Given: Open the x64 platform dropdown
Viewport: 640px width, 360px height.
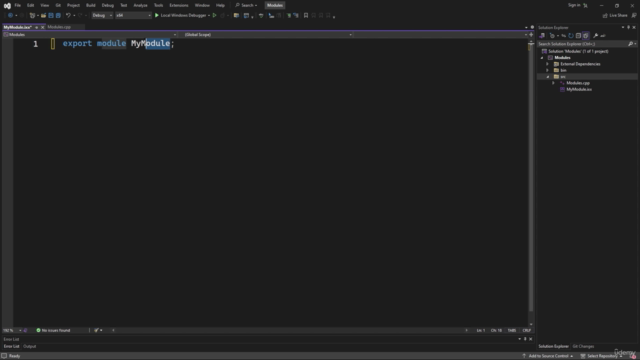Looking at the screenshot, I should [x=133, y=16].
